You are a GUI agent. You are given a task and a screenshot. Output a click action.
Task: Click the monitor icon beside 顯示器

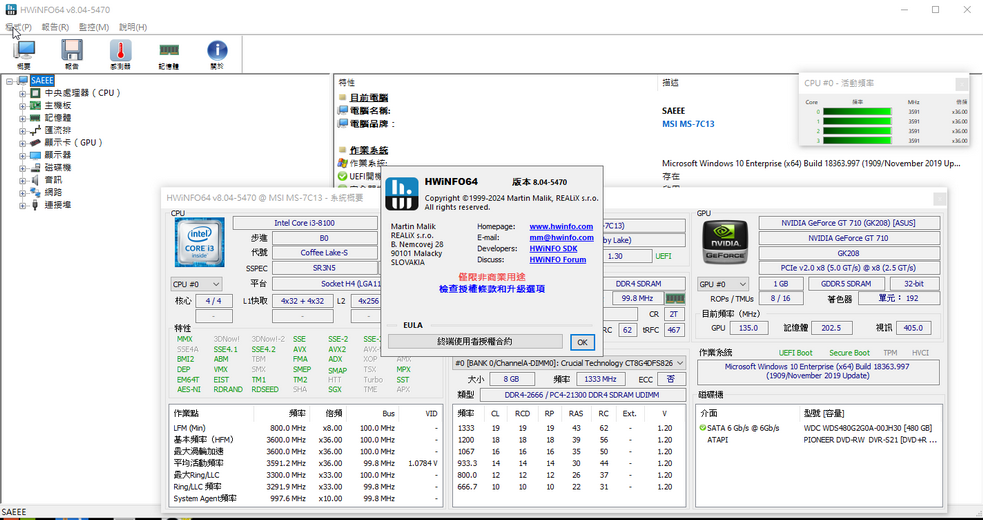35,155
